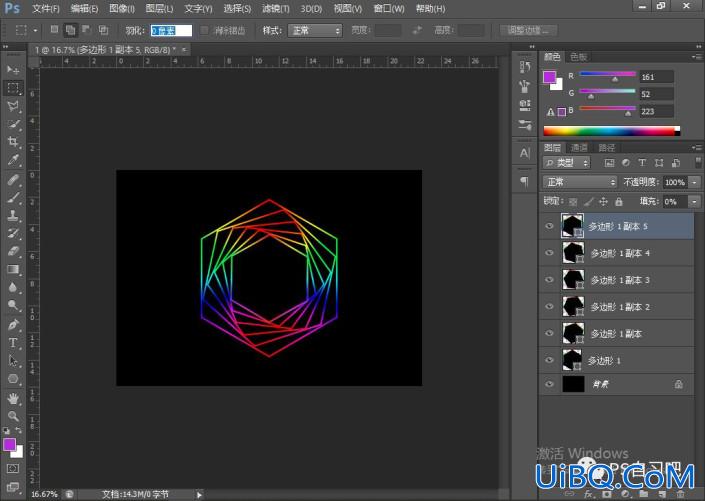The width and height of the screenshot is (705, 501).
Task: Select the Healing Brush tool
Action: 13,180
